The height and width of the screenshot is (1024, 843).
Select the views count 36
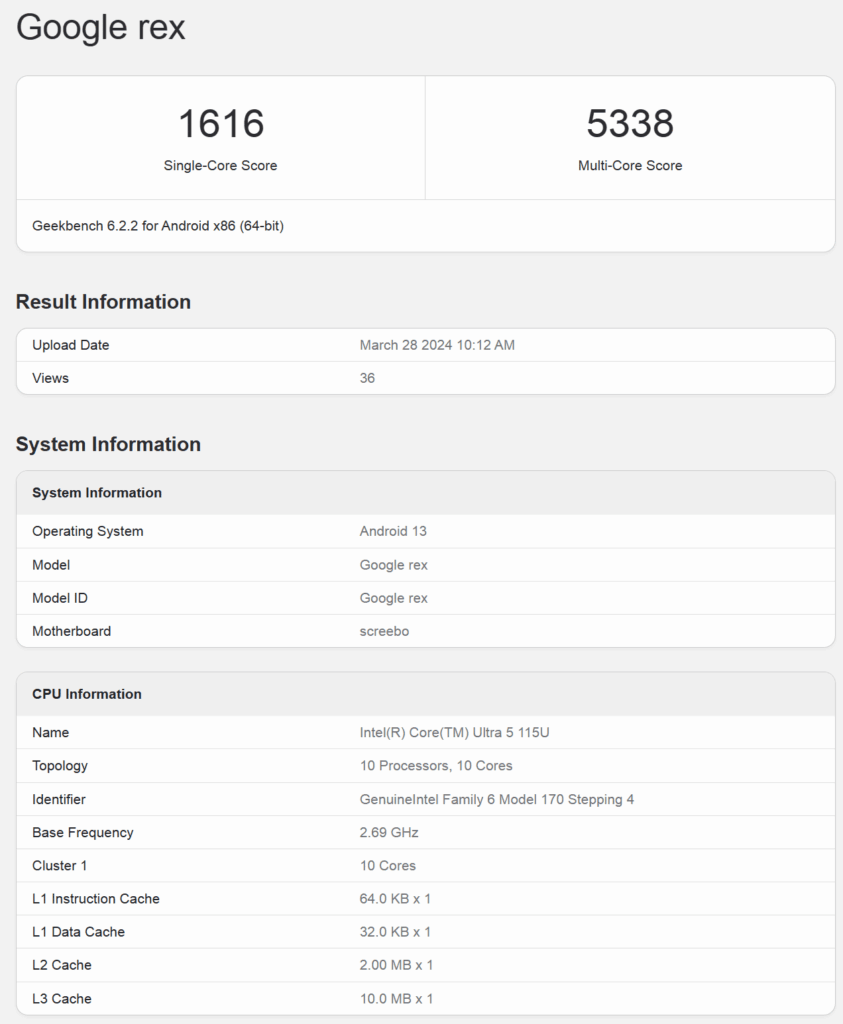click(x=367, y=378)
